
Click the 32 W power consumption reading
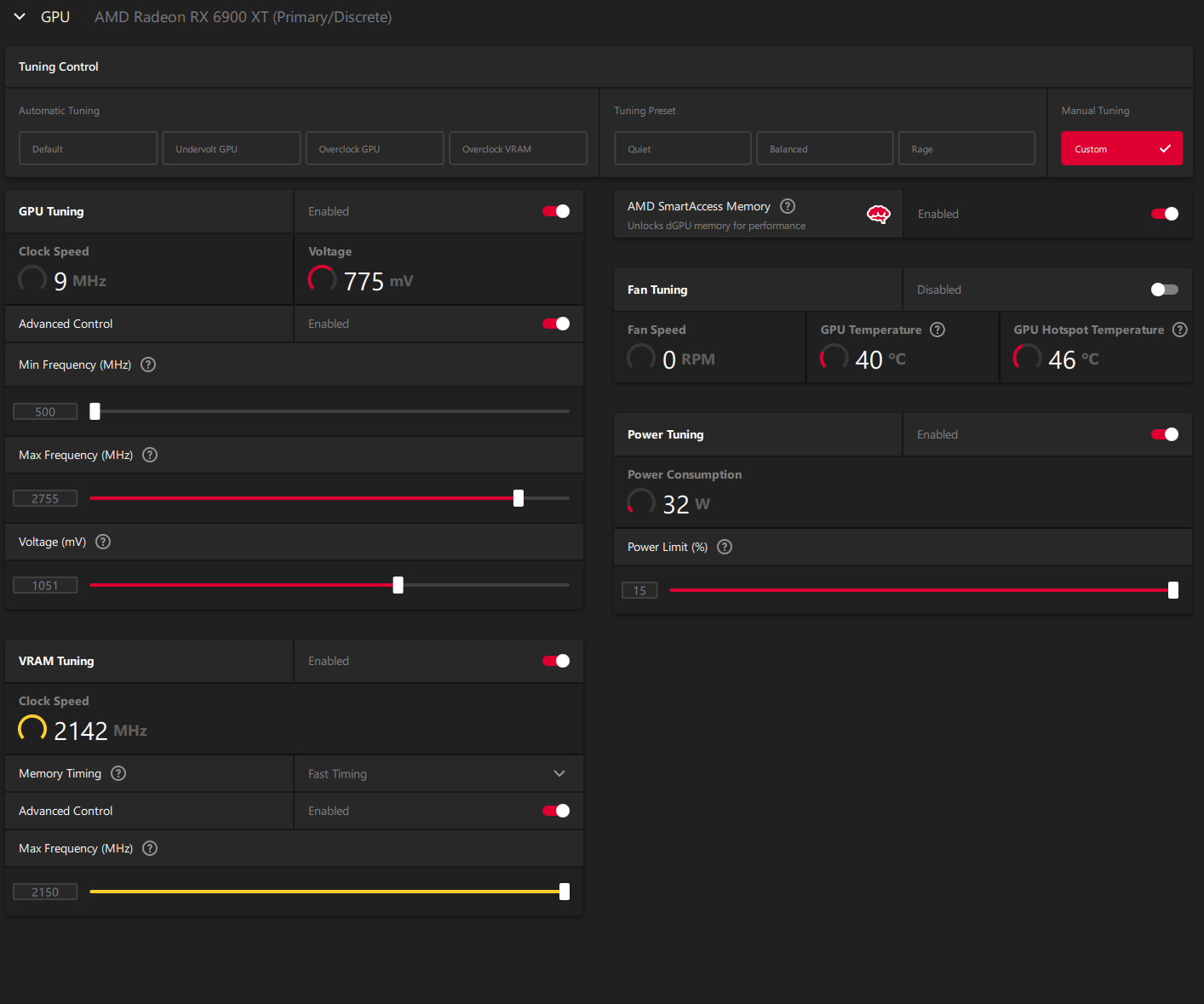[686, 504]
